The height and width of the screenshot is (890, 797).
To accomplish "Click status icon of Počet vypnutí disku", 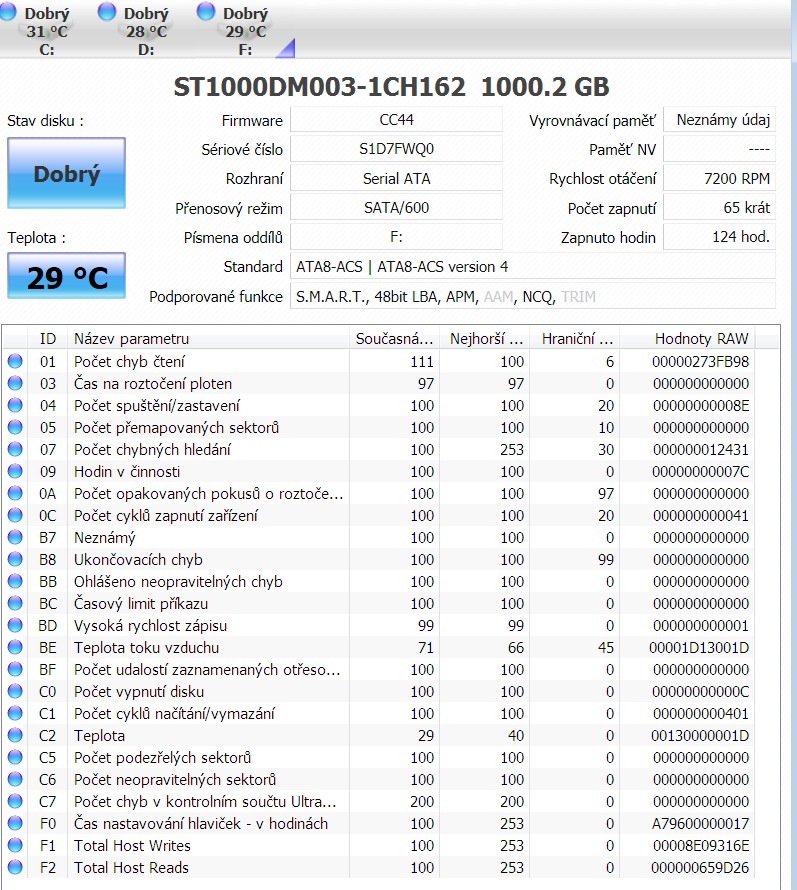I will coord(15,691).
